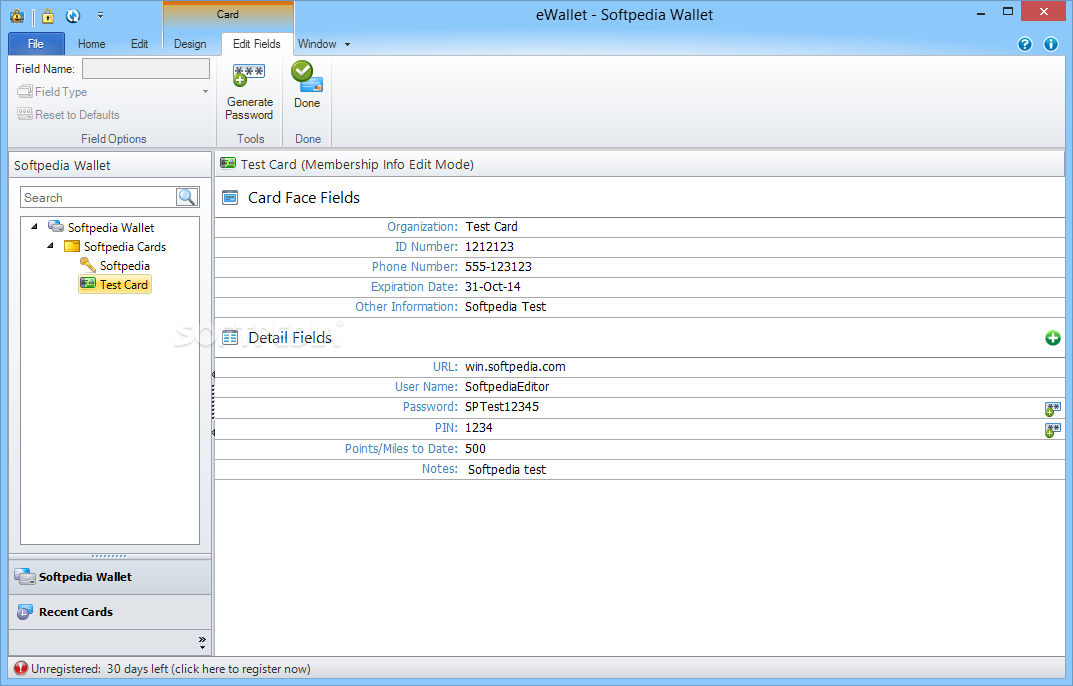Select the Edit Fields tab

click(x=257, y=44)
